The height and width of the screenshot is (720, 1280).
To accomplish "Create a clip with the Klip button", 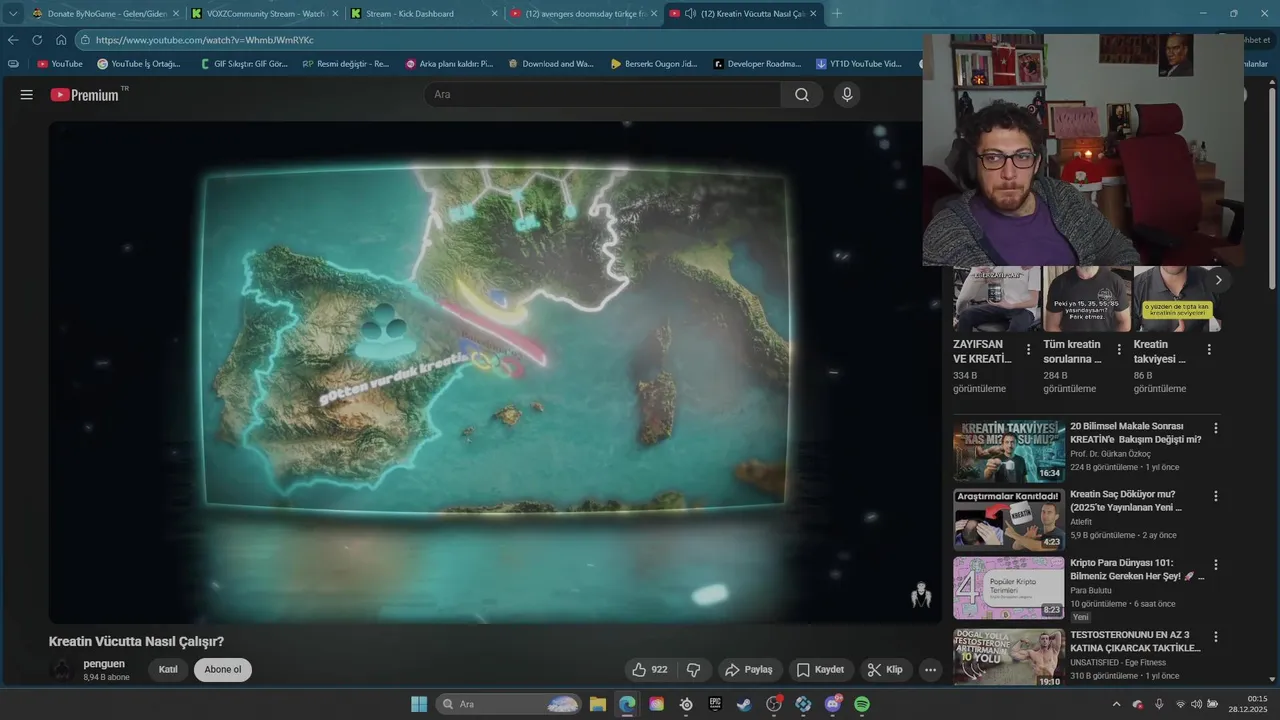I will (x=885, y=670).
